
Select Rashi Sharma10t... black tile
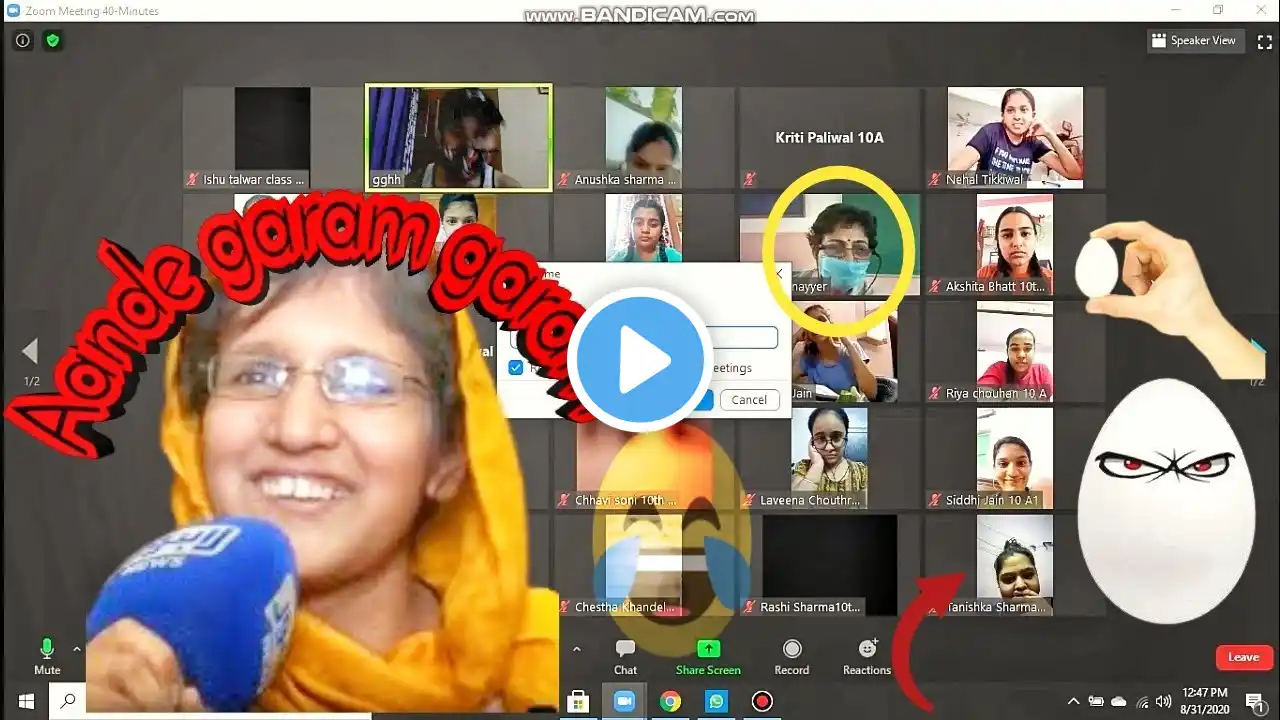pyautogui.click(x=829, y=565)
